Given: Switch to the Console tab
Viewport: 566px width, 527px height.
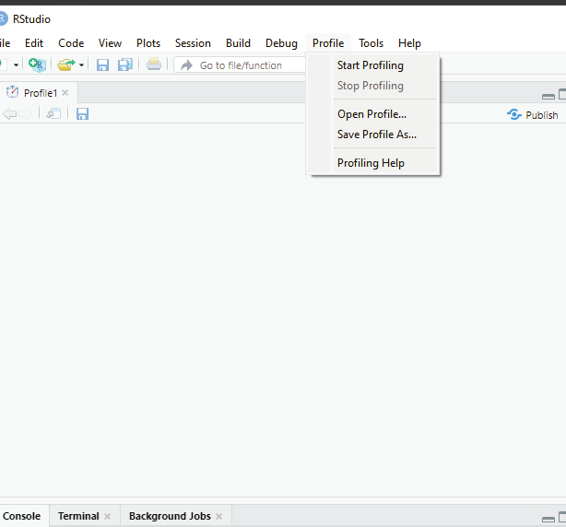Looking at the screenshot, I should 22,516.
